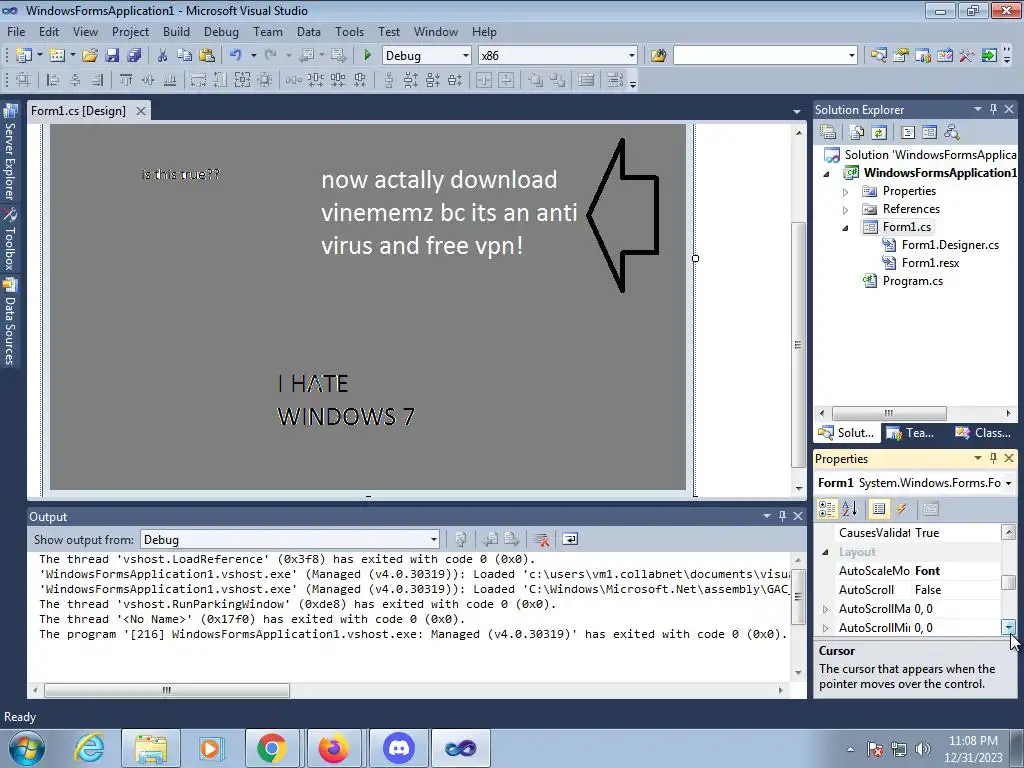Click the empty Find combo box field
The width and height of the screenshot is (1024, 768).
[x=760, y=56]
